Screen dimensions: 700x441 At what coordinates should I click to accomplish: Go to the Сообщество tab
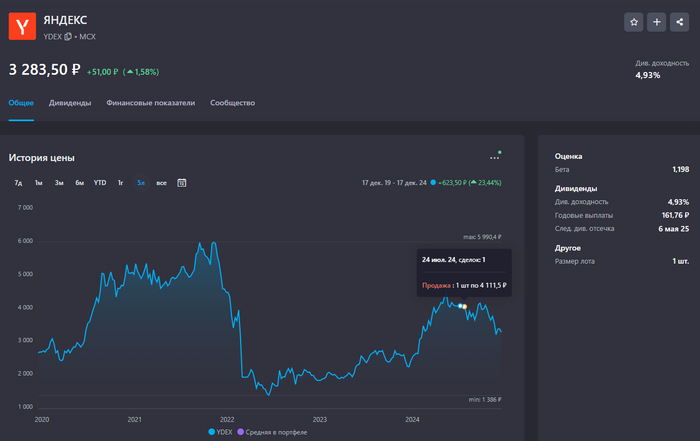(232, 103)
